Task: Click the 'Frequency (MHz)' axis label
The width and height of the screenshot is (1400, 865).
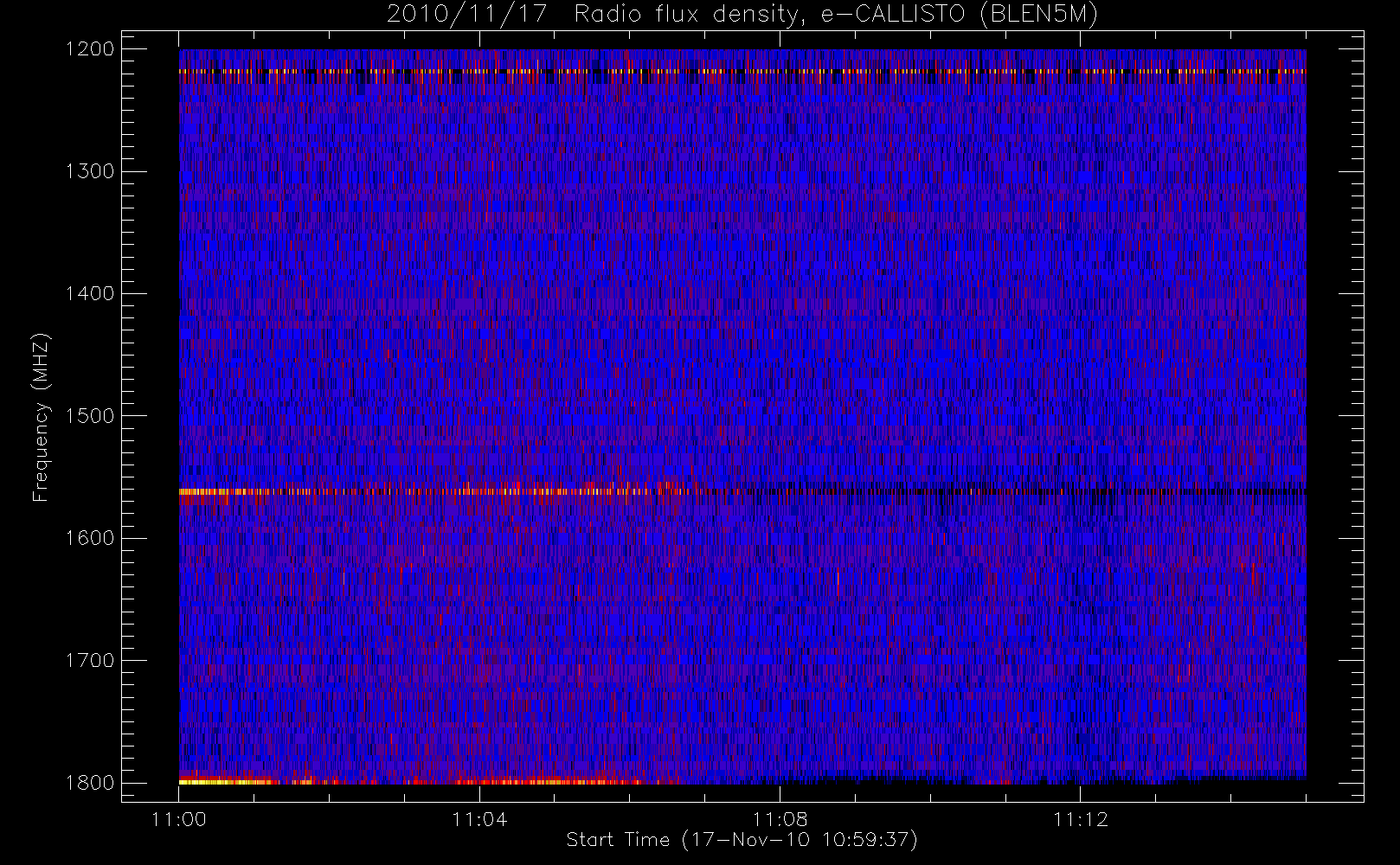Action: tap(41, 416)
